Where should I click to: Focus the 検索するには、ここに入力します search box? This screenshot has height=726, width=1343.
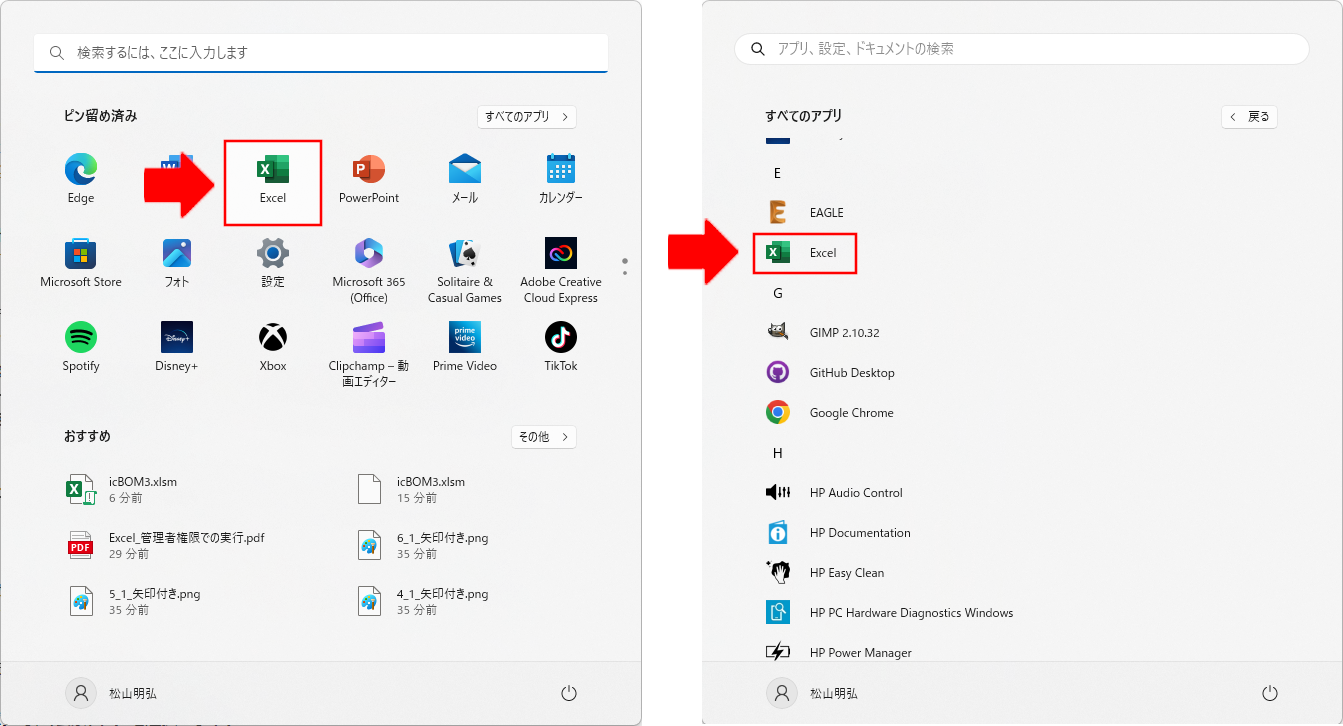(321, 53)
